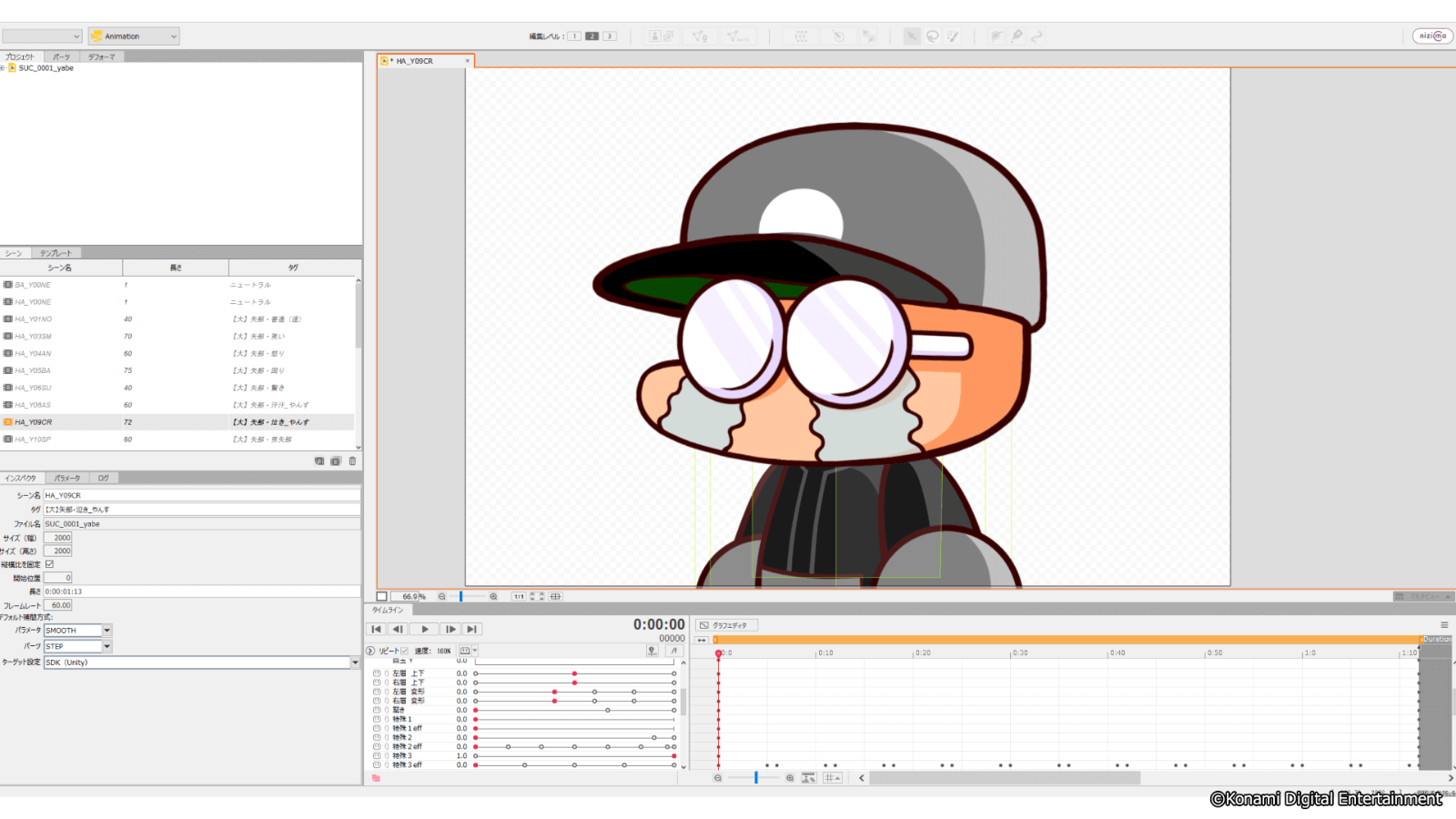Close the HA_Y09CR document tab
The width and height of the screenshot is (1456, 819).
(468, 61)
